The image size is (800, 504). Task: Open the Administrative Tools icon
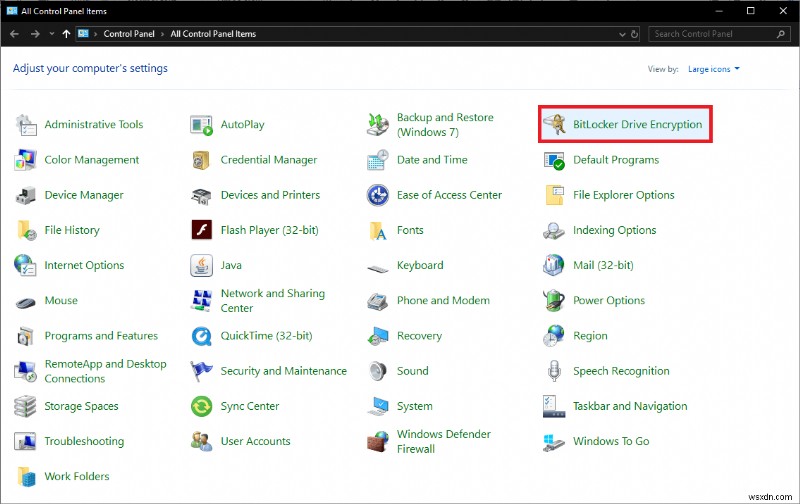(x=26, y=124)
